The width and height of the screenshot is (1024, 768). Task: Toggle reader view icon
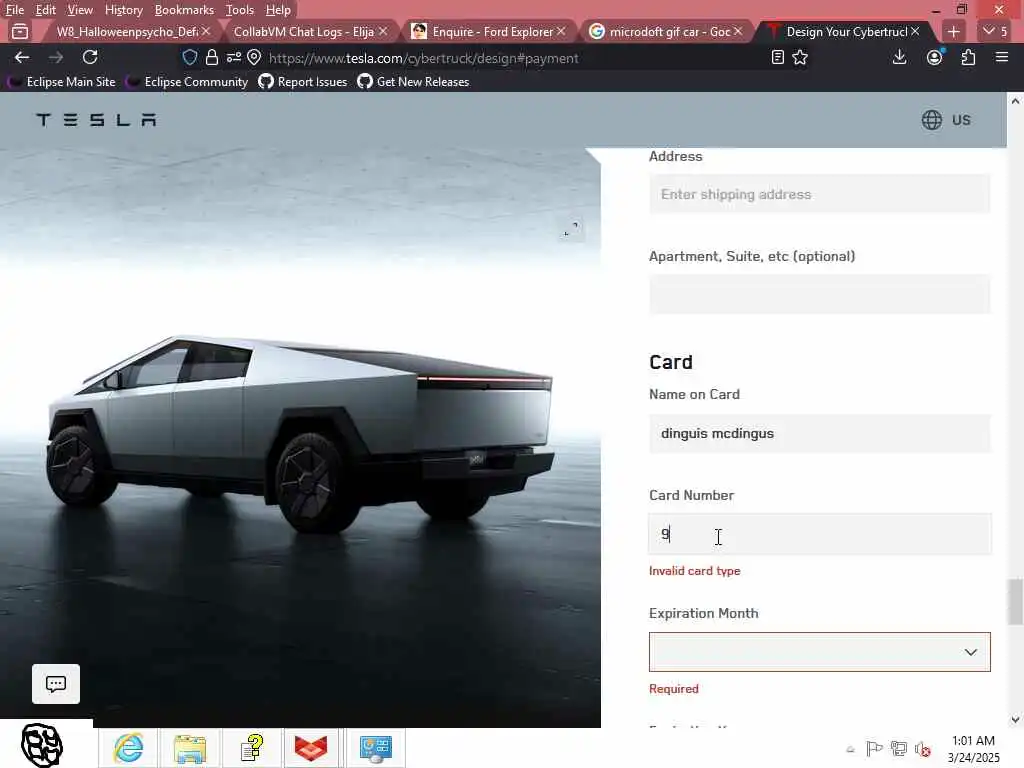pyautogui.click(x=777, y=57)
